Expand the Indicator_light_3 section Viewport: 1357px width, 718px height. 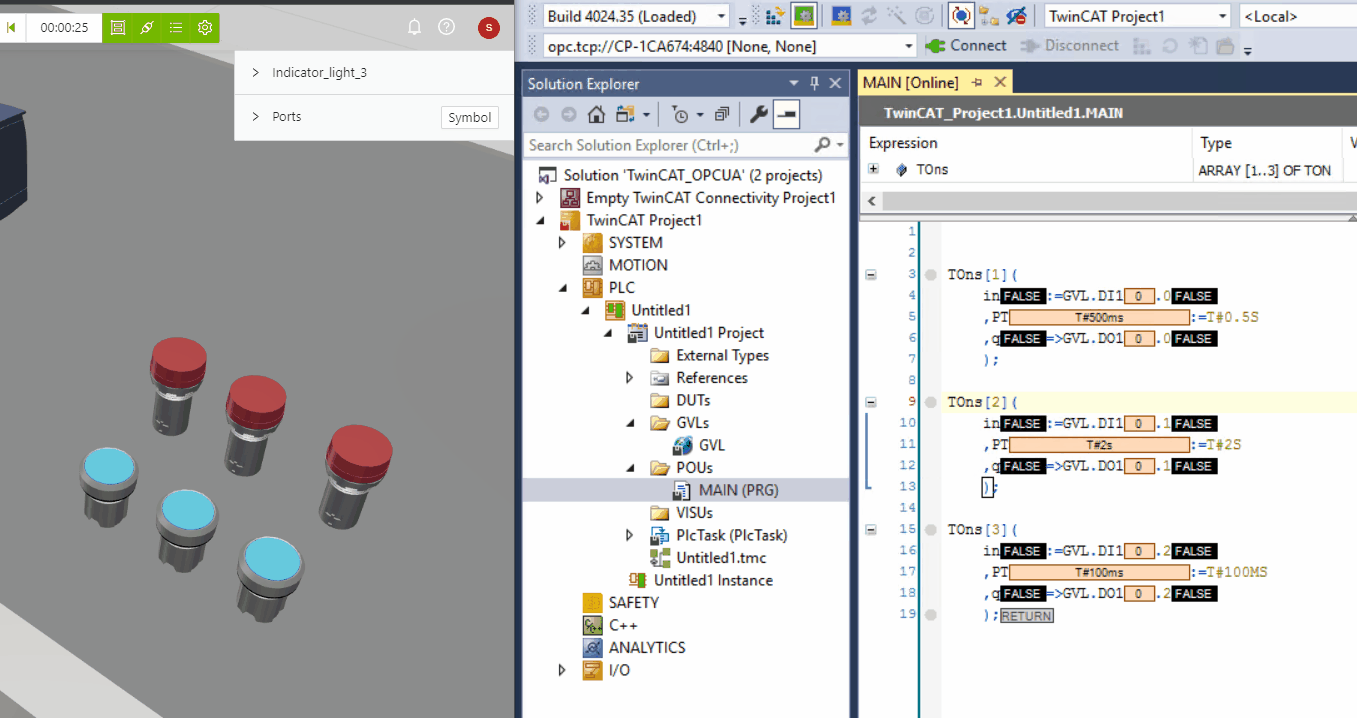pyautogui.click(x=256, y=73)
